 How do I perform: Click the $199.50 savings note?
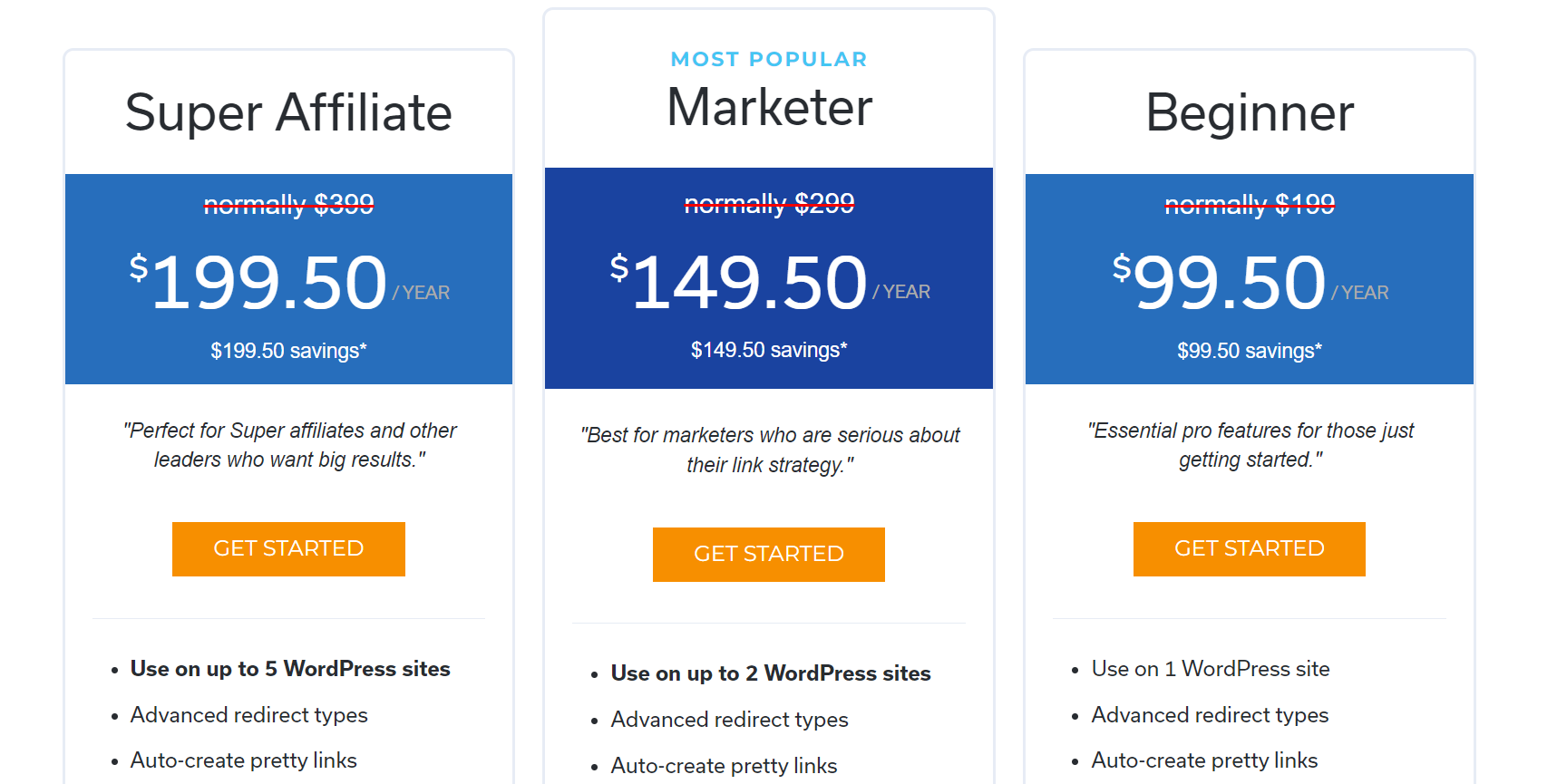coord(288,351)
